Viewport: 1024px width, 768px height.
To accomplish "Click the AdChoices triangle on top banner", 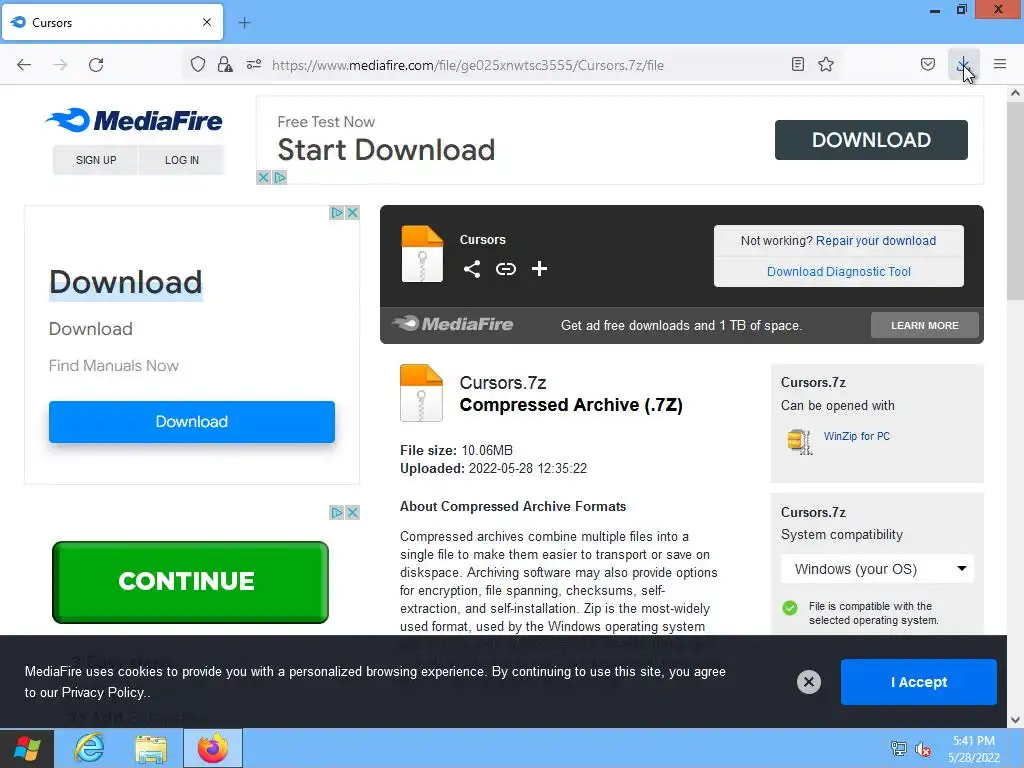I will click(x=280, y=178).
